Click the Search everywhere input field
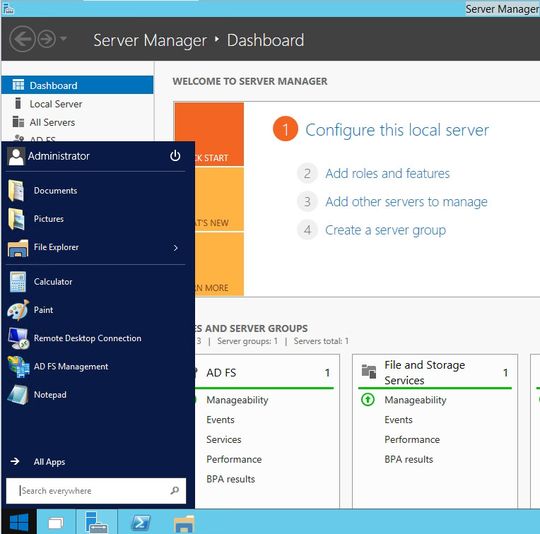 point(96,491)
